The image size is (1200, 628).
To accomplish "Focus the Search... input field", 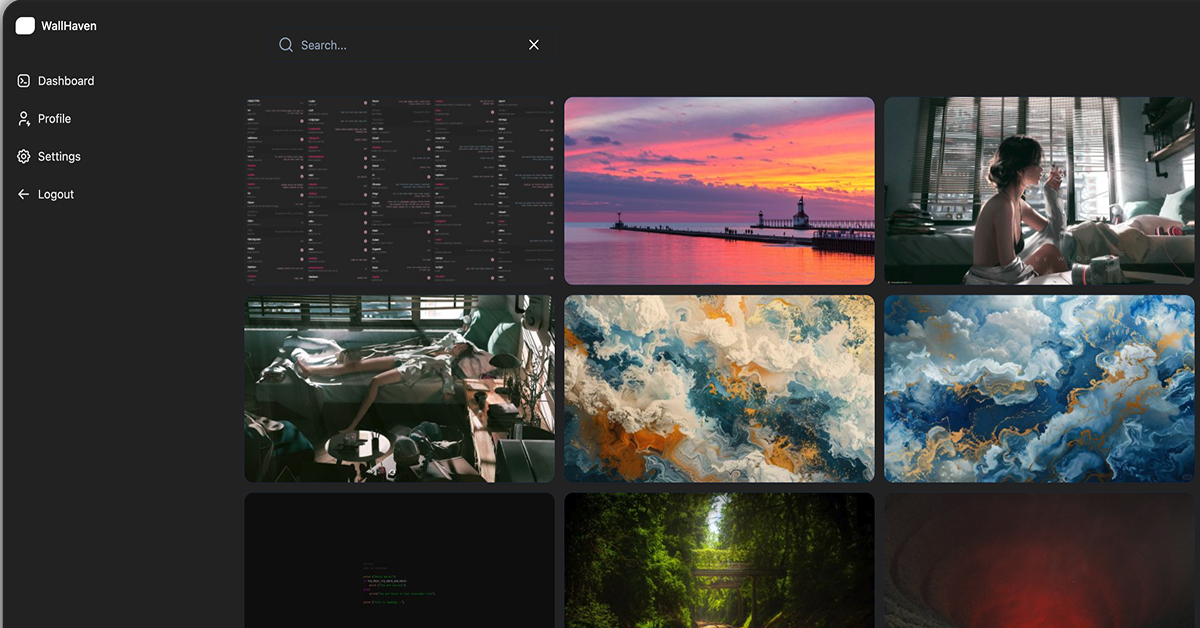I will click(x=410, y=45).
